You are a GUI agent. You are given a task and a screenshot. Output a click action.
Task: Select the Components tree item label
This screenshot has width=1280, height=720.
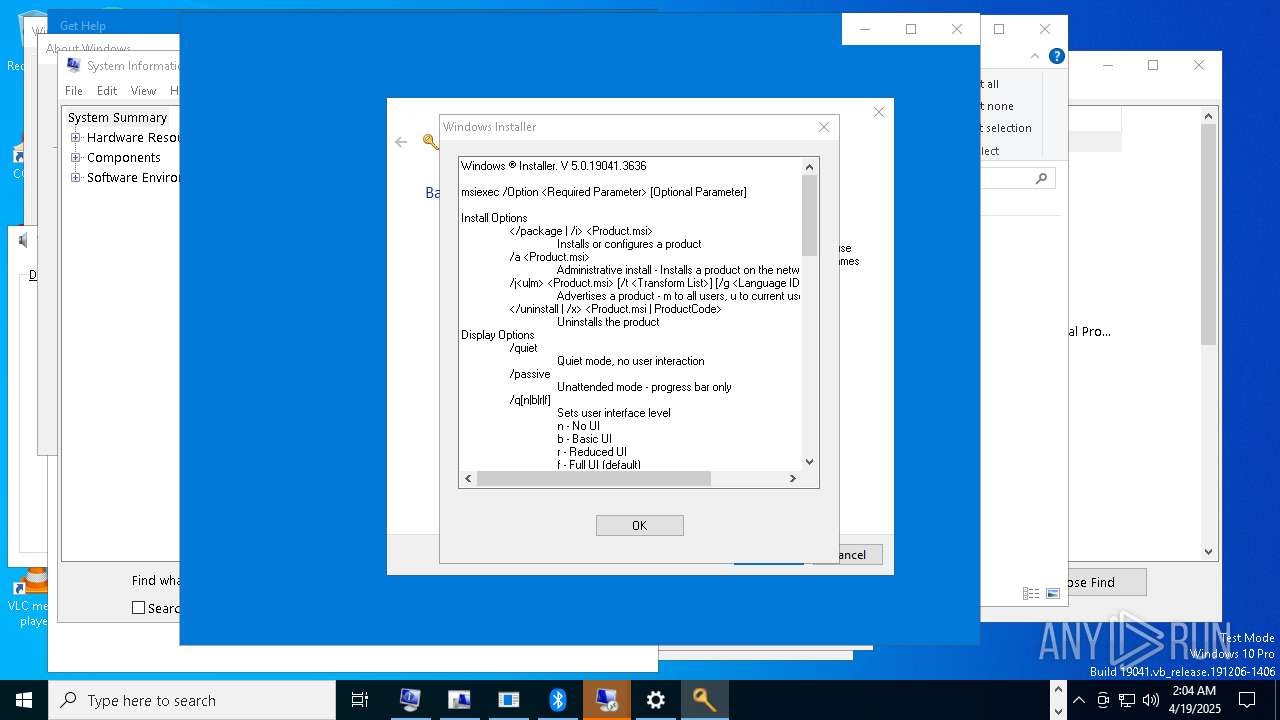pos(123,157)
